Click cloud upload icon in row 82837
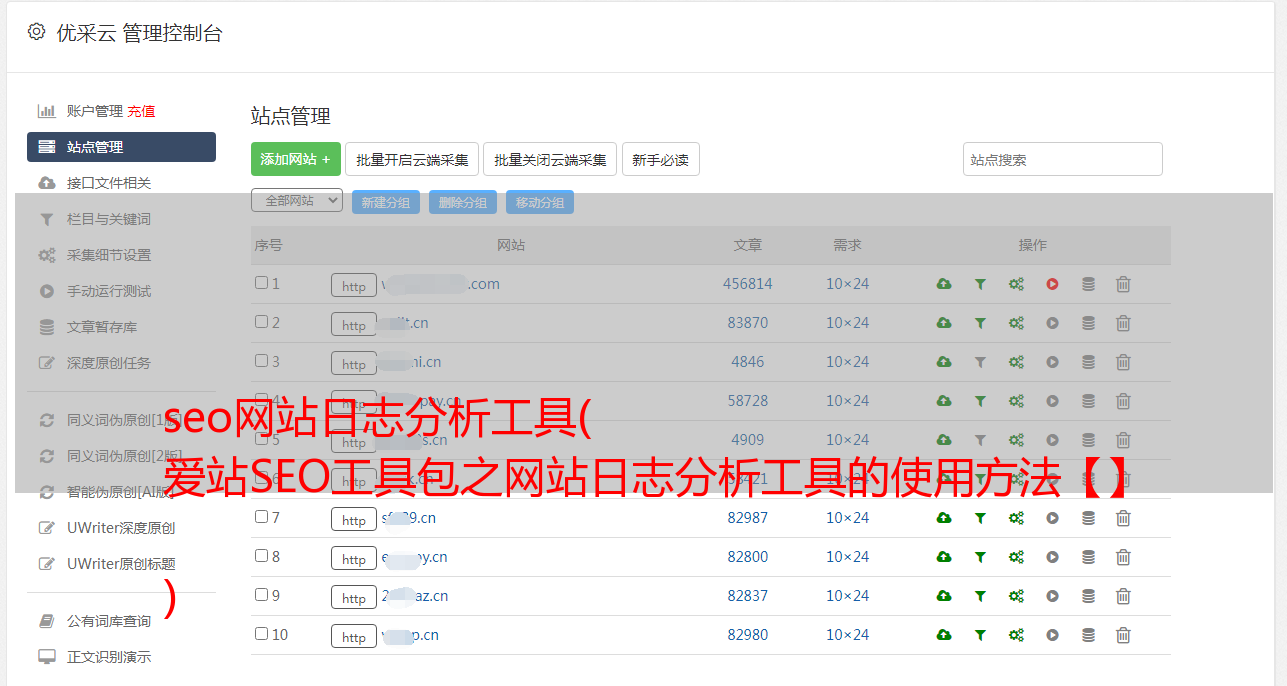Image resolution: width=1287 pixels, height=686 pixels. (x=944, y=596)
